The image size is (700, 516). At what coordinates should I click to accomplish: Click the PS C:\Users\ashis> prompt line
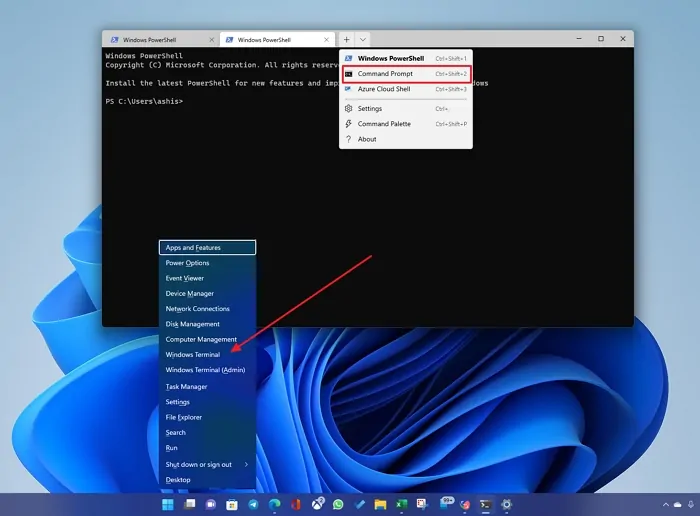(144, 101)
